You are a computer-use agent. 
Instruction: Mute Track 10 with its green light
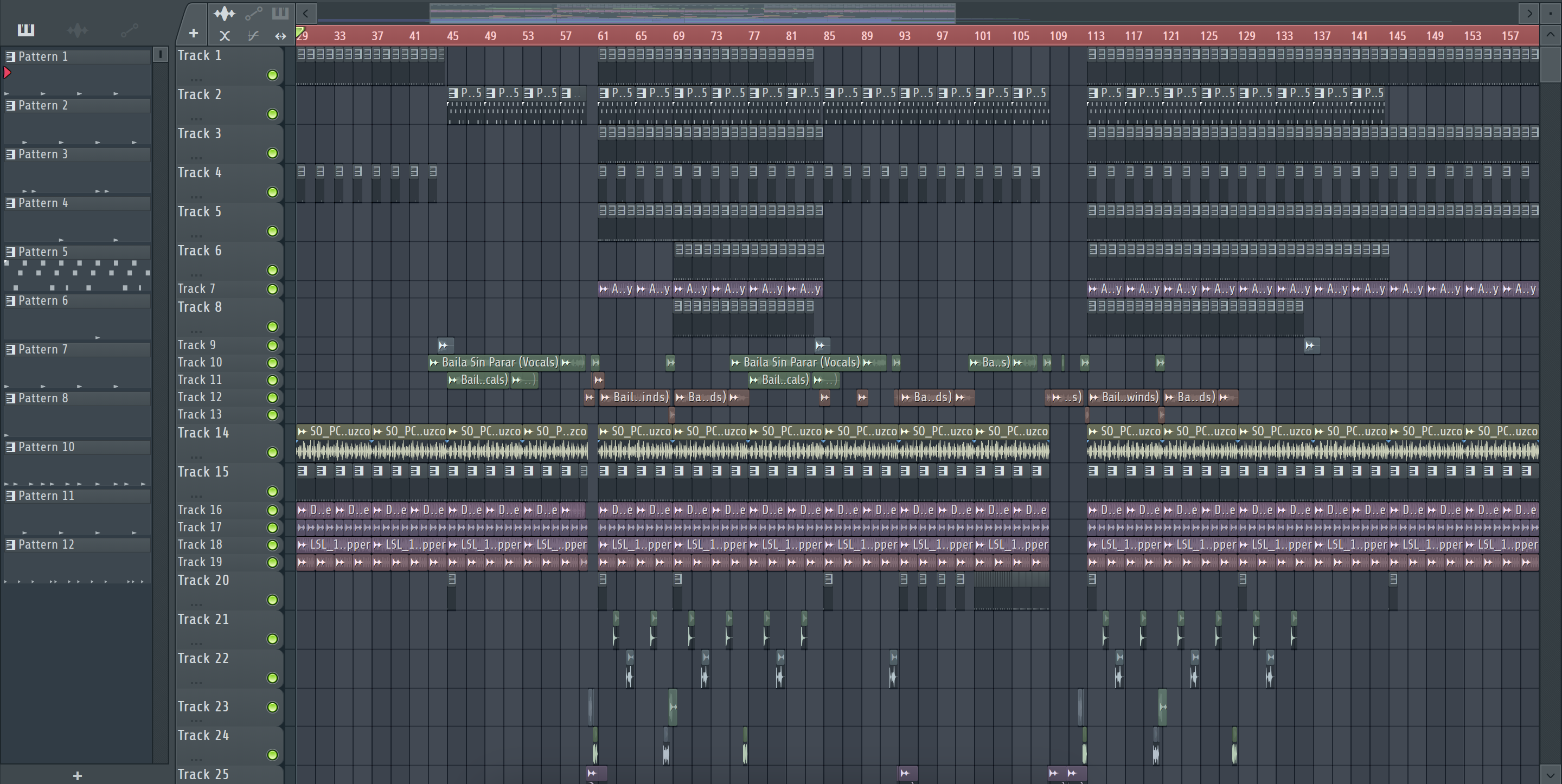click(272, 363)
